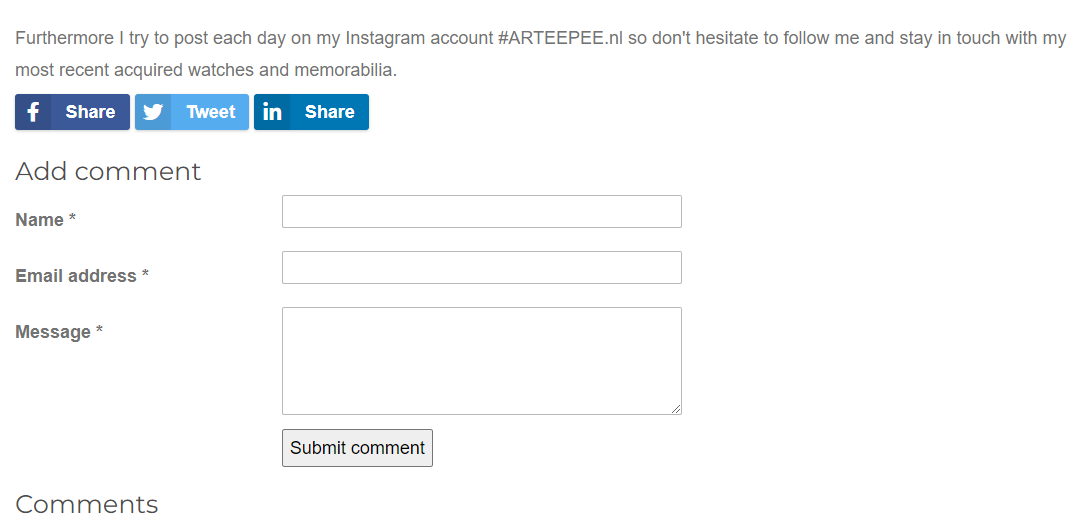Click the LinkedIn logo icon

coord(272,112)
